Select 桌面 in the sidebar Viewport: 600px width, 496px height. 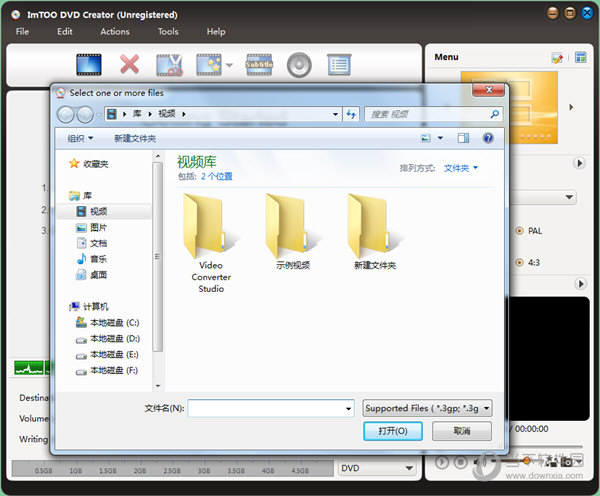[91, 275]
